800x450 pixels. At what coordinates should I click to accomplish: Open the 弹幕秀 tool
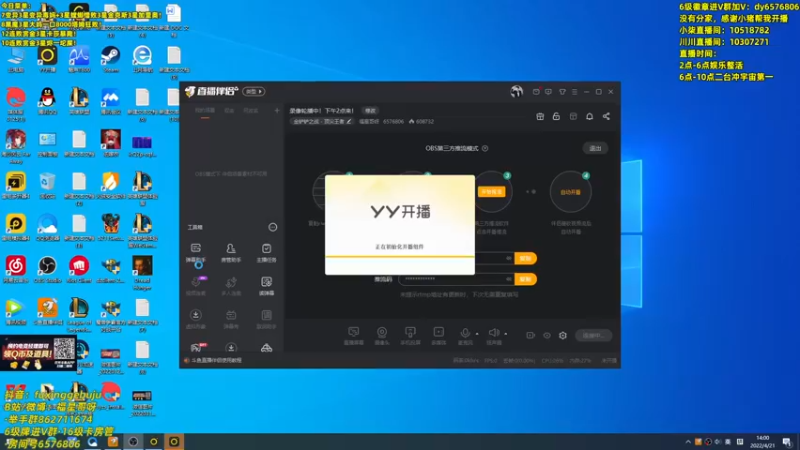coord(231,319)
